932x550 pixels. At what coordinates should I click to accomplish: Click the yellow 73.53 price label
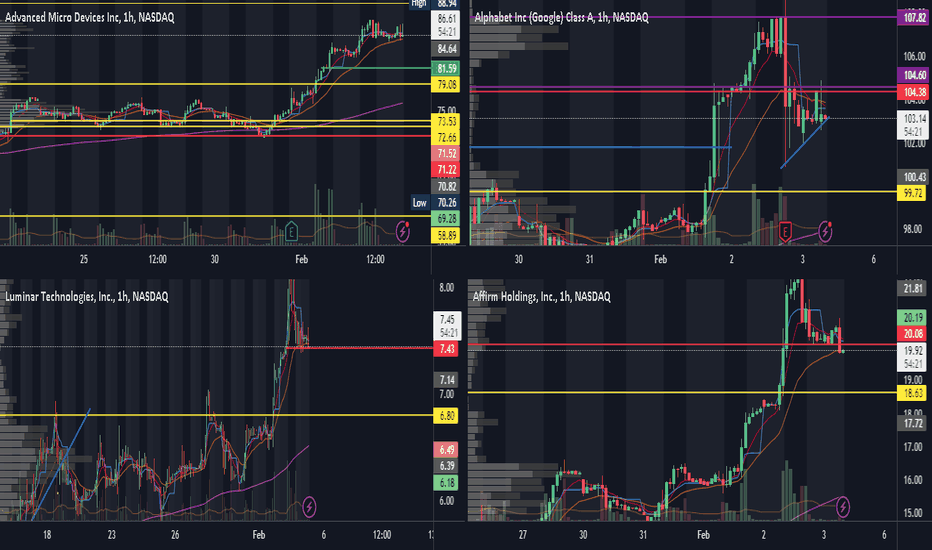(446, 121)
